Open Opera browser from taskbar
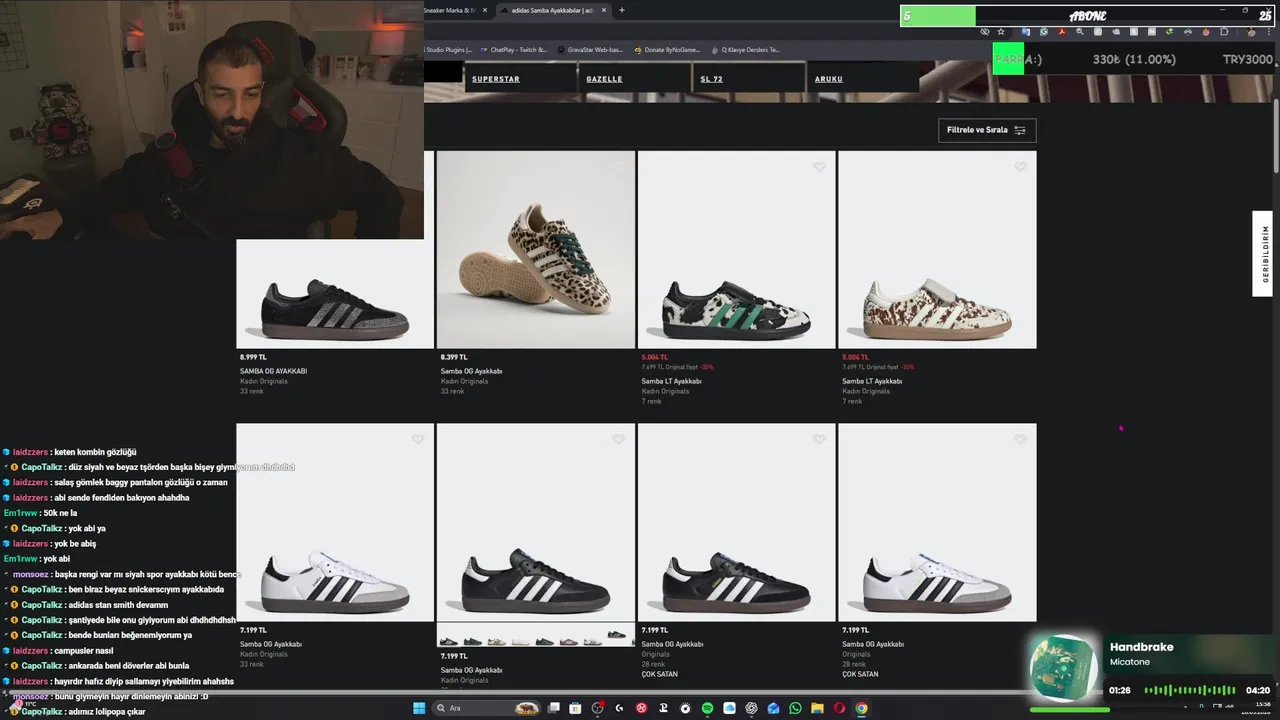1280x720 pixels. [839, 708]
